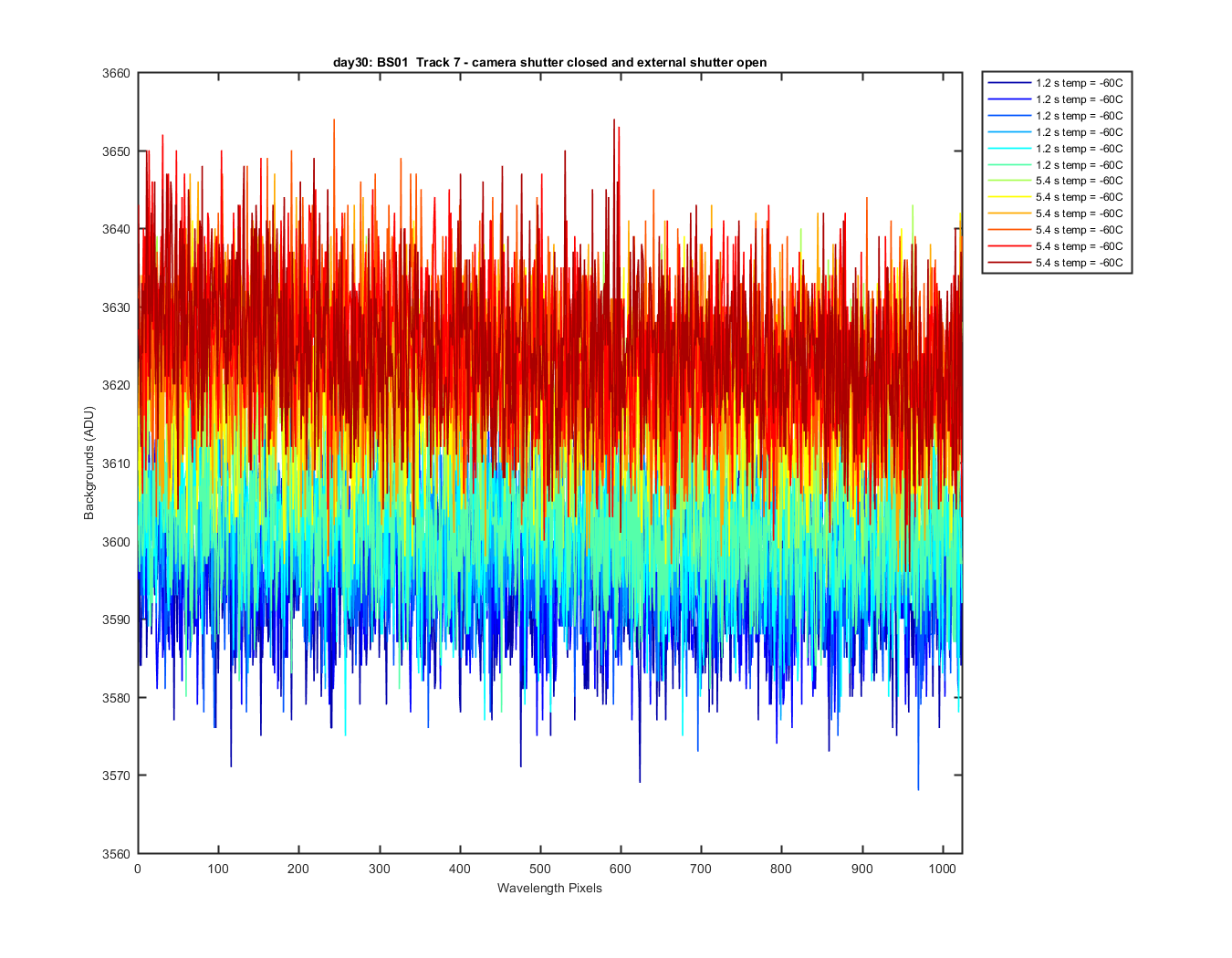Viewport: 1232px width, 958px height.
Task: Click the darkest red line sample in the legend
Action: point(1009,263)
